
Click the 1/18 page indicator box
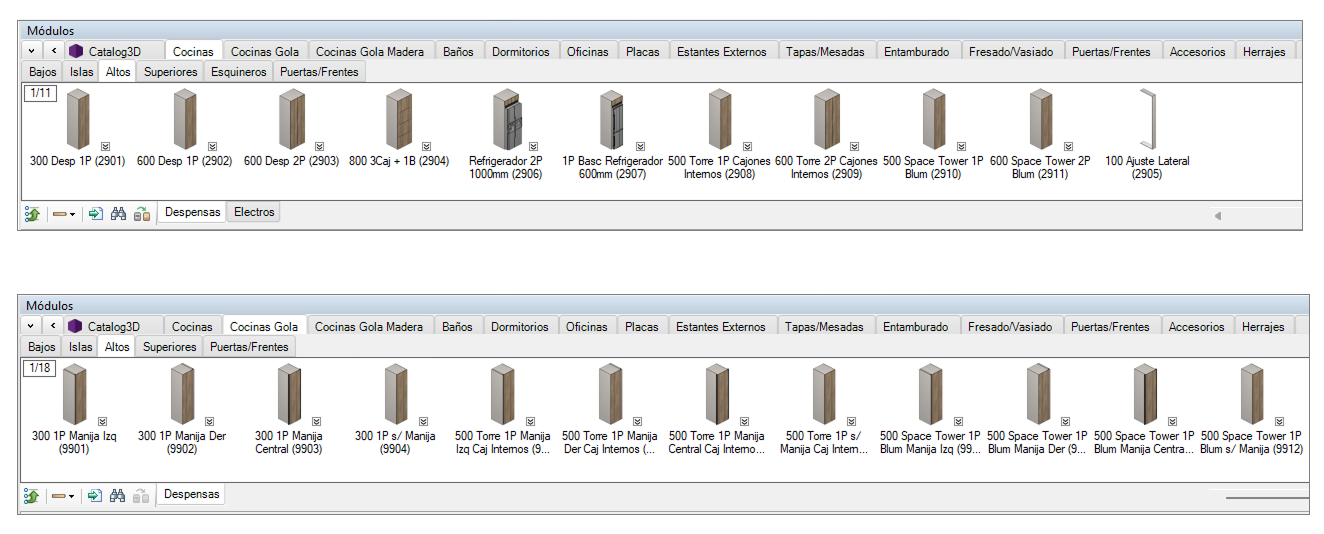tap(40, 368)
